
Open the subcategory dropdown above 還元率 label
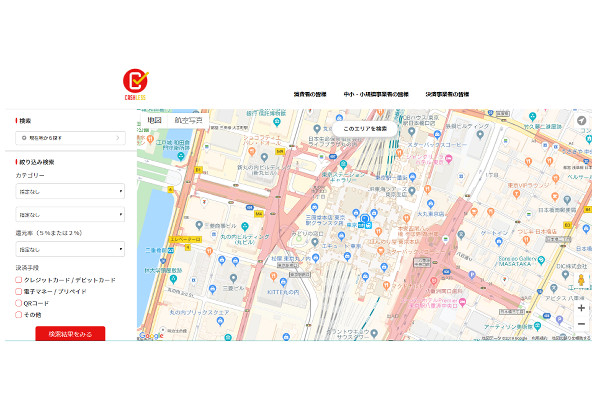pos(70,214)
